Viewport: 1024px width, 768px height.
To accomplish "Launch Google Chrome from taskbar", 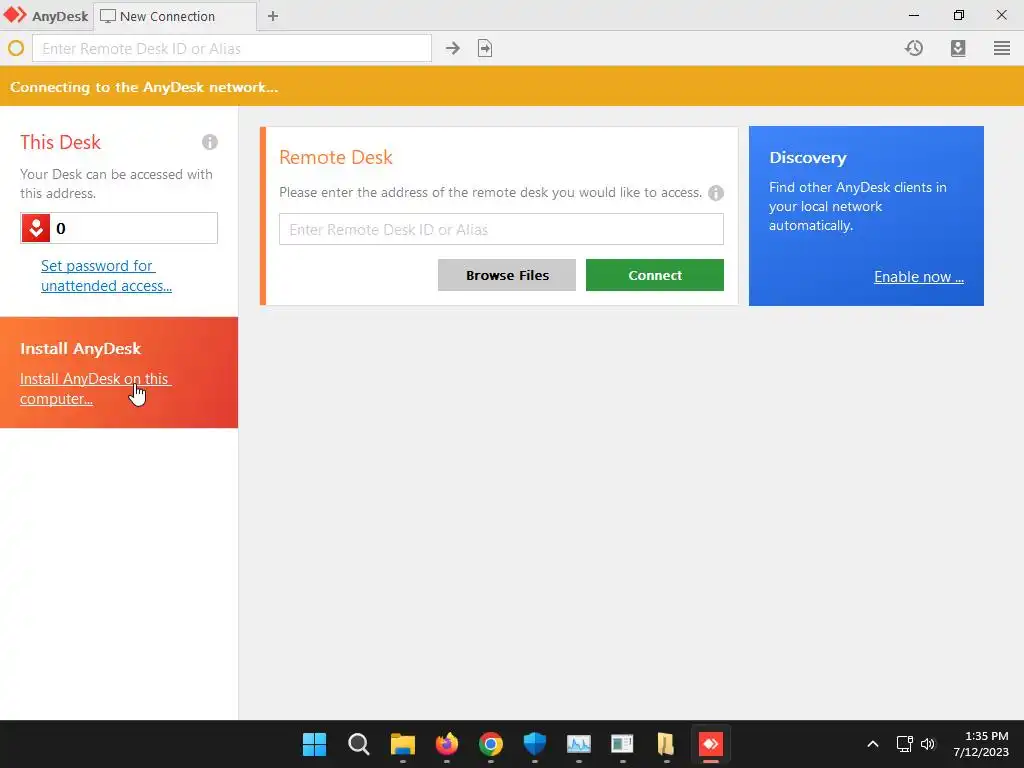I will pos(490,744).
